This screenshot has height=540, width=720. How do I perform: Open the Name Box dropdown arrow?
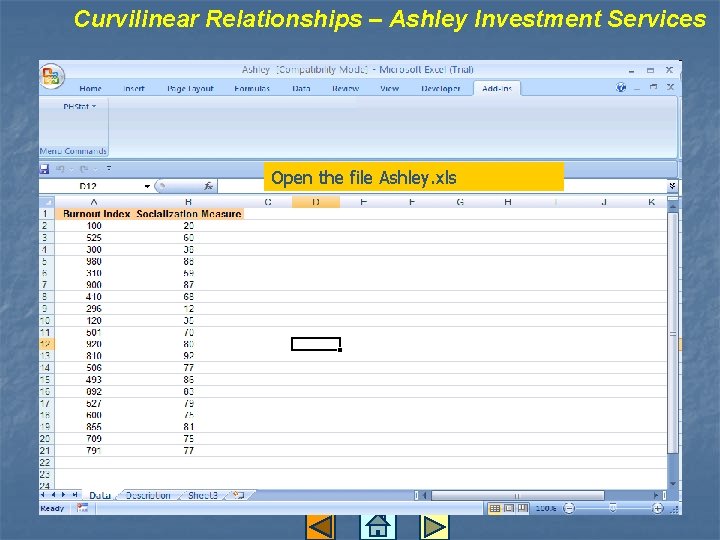click(147, 186)
